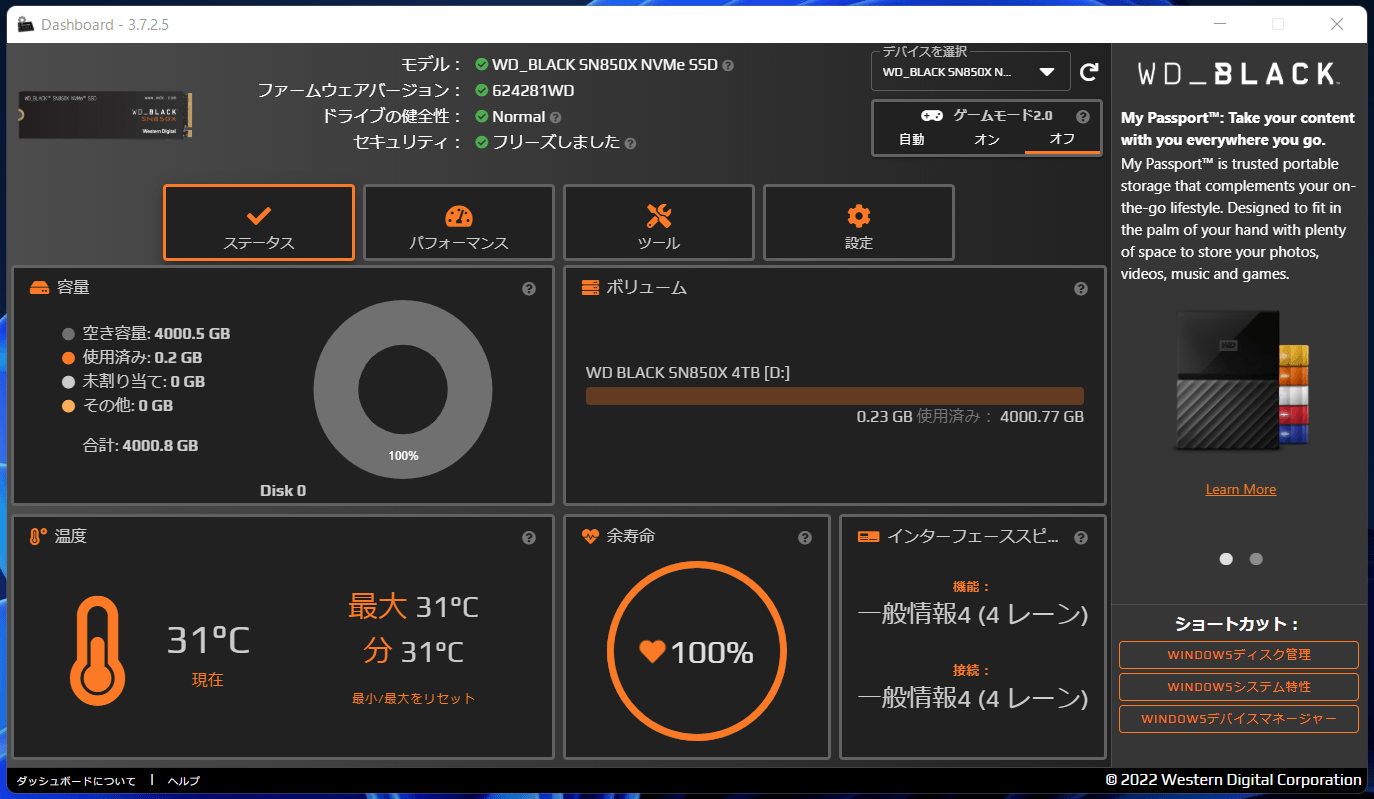Refresh the device list

[x=1090, y=72]
